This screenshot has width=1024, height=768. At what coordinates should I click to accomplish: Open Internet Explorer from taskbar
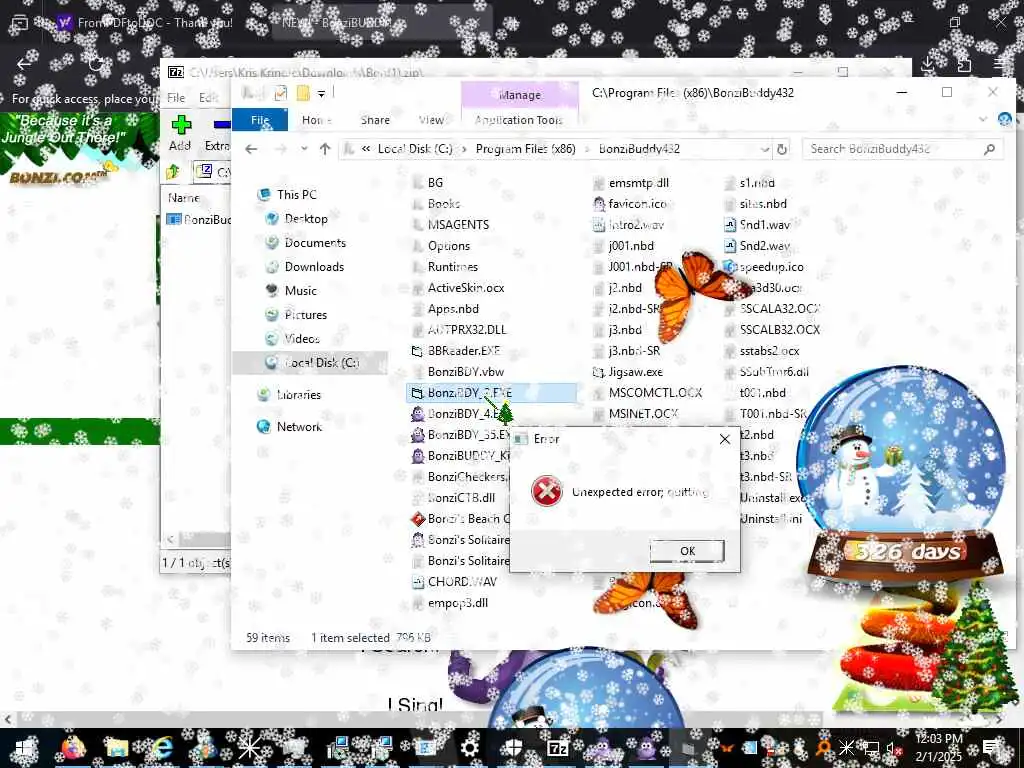tap(161, 748)
